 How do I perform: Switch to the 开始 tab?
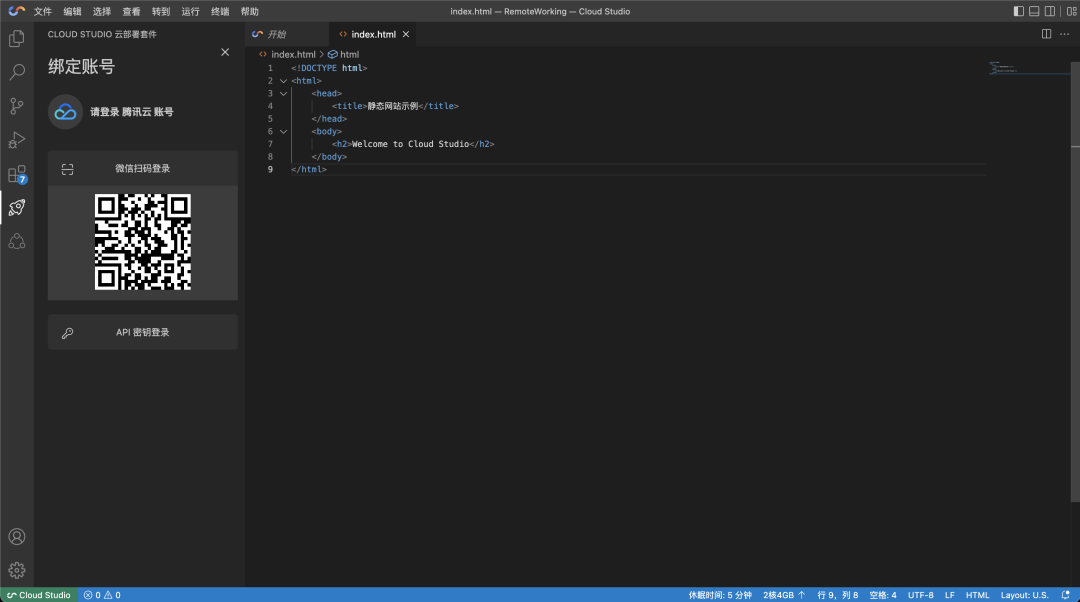(x=287, y=34)
